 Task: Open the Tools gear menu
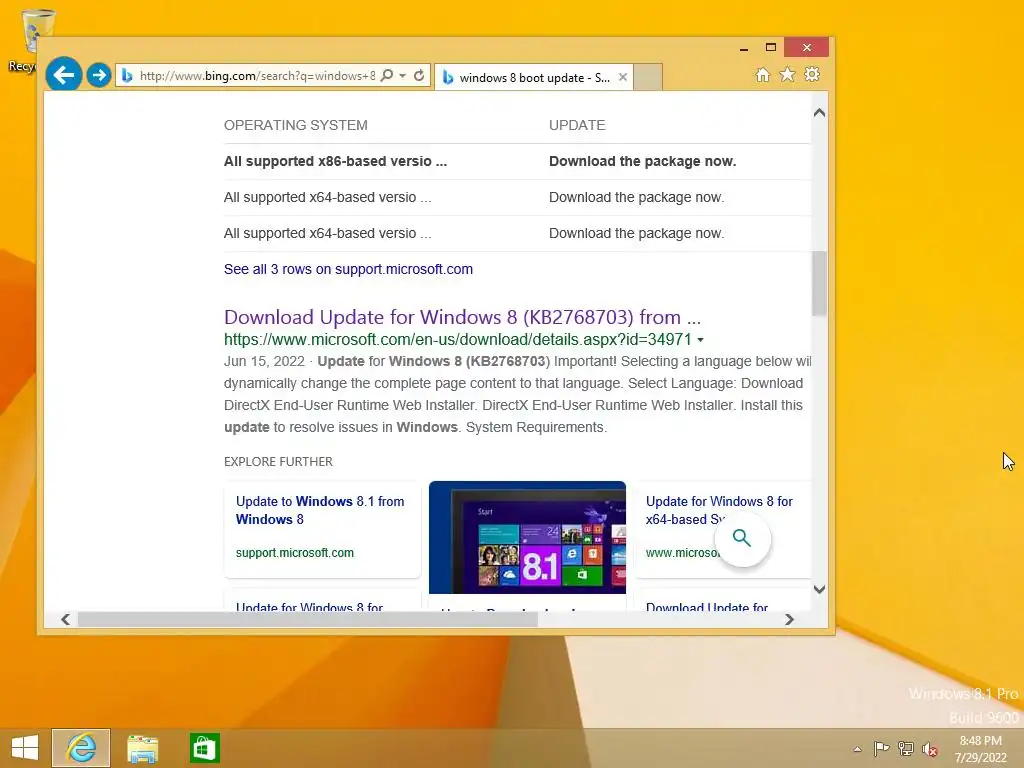[812, 74]
